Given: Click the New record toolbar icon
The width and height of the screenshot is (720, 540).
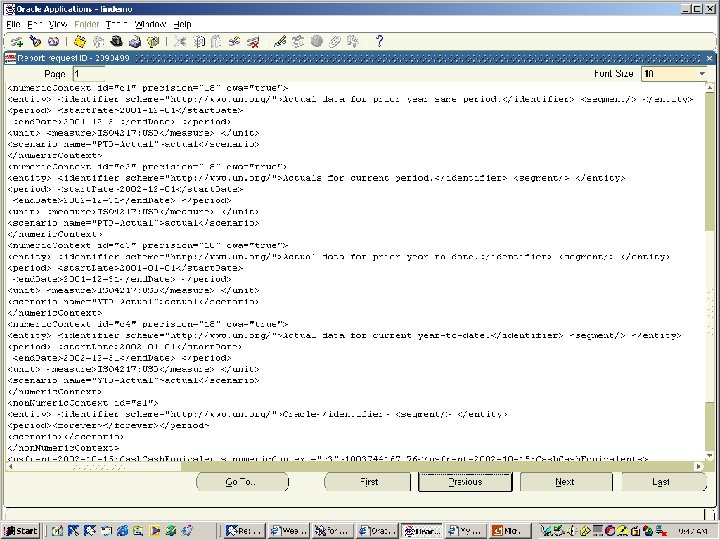Looking at the screenshot, I should click(17, 42).
